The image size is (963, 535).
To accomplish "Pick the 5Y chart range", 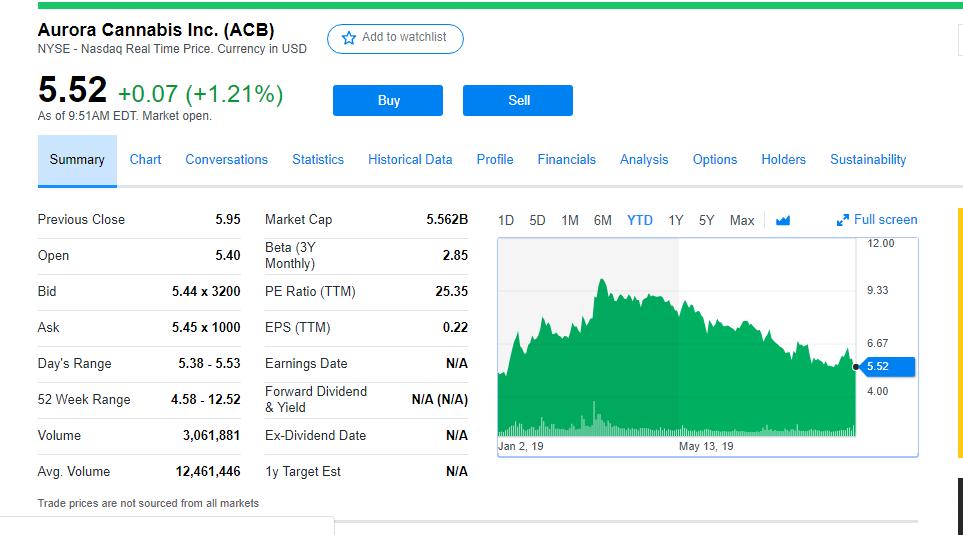I will 706,221.
